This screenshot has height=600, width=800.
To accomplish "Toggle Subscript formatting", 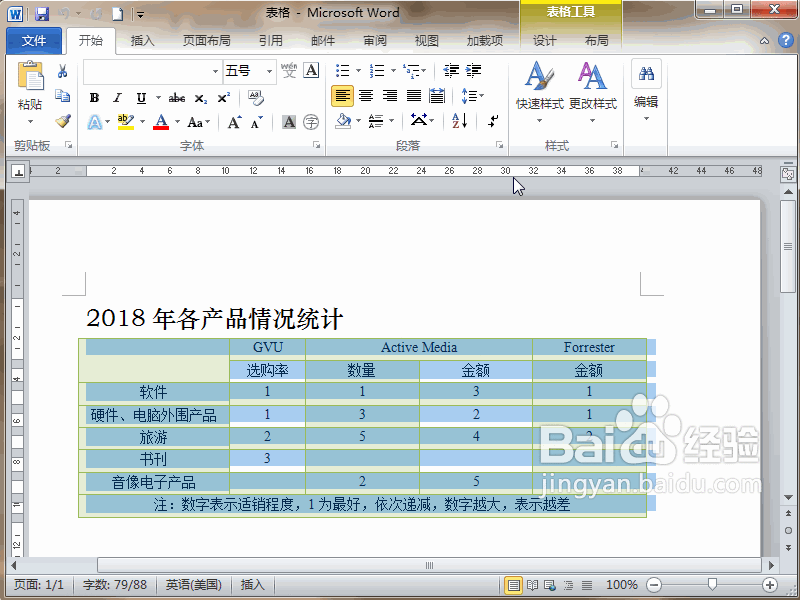I will 201,97.
